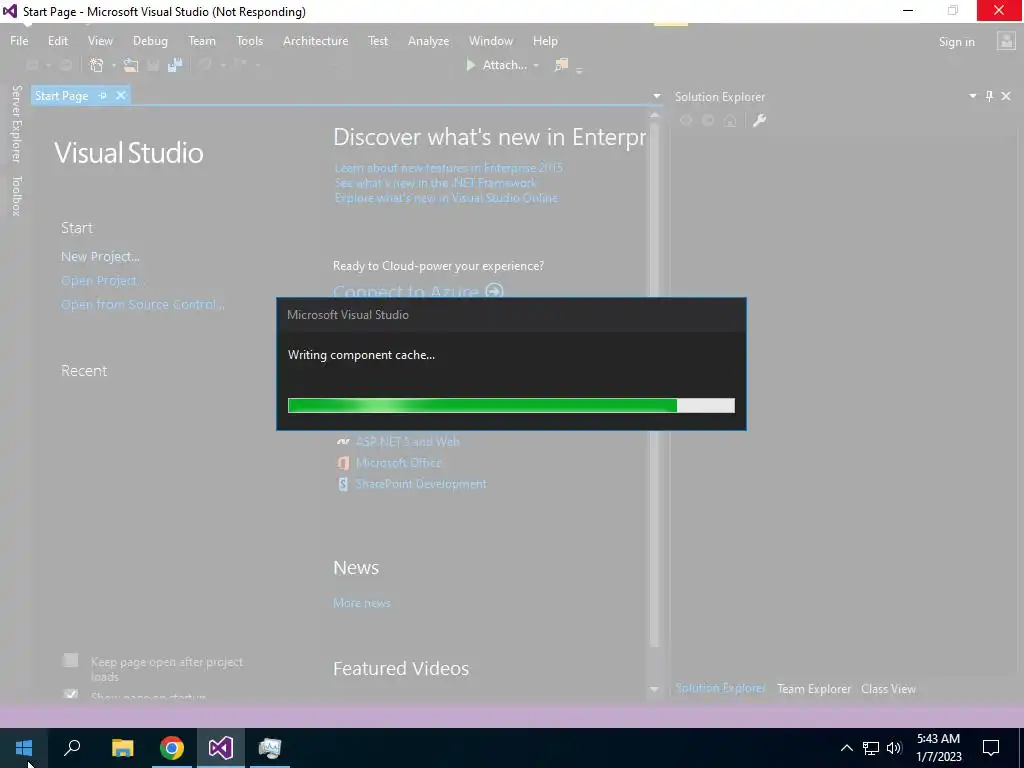Open toolbar overflow options dropdown
1024x768 pixels.
(x=579, y=70)
